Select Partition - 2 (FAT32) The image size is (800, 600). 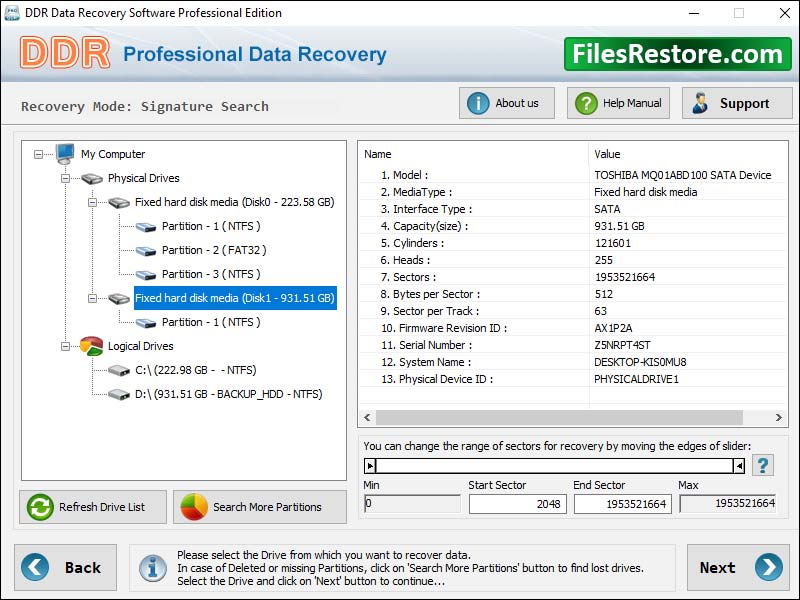(x=214, y=250)
